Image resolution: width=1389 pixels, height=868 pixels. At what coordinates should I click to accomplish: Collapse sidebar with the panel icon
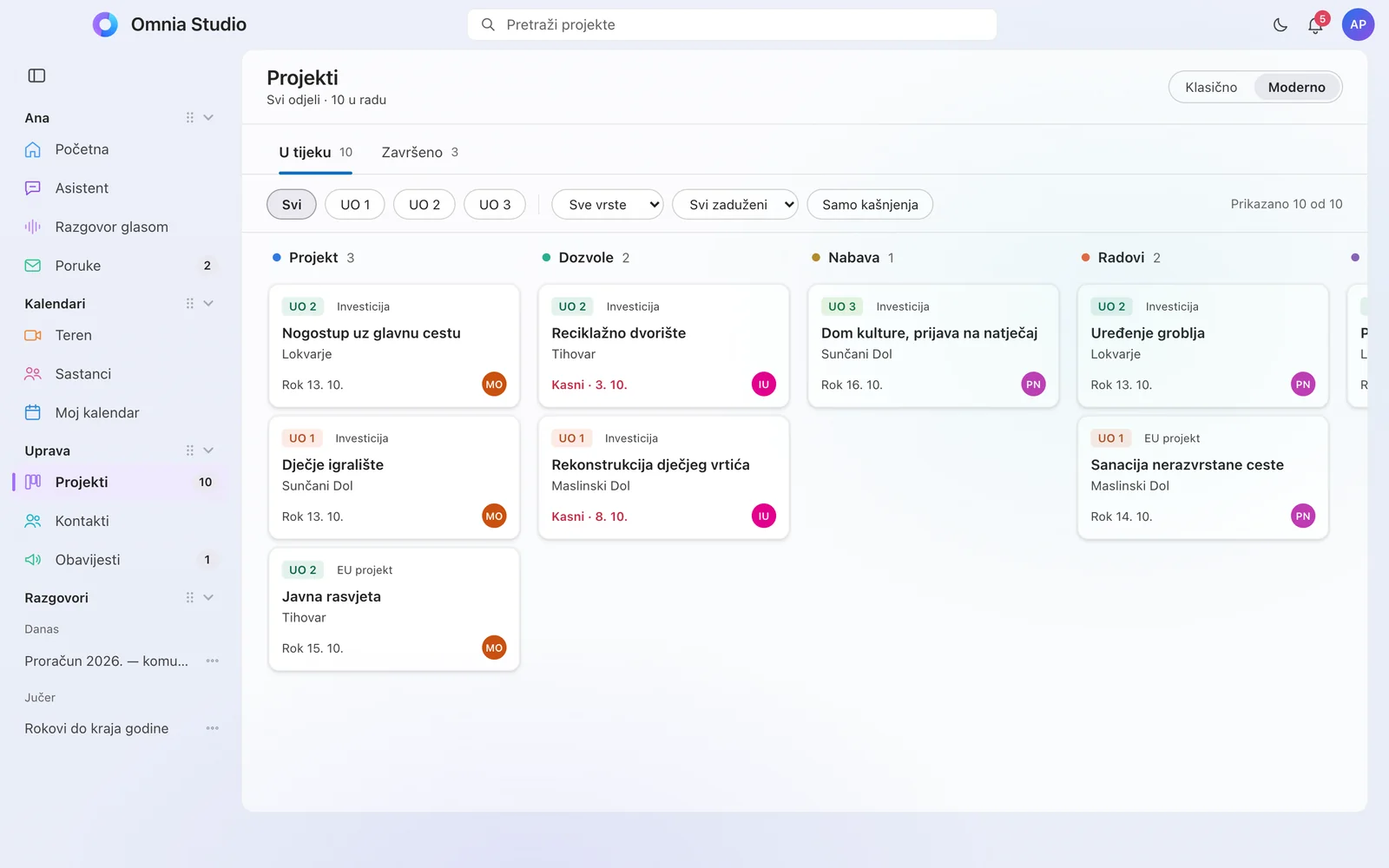pyautogui.click(x=36, y=76)
